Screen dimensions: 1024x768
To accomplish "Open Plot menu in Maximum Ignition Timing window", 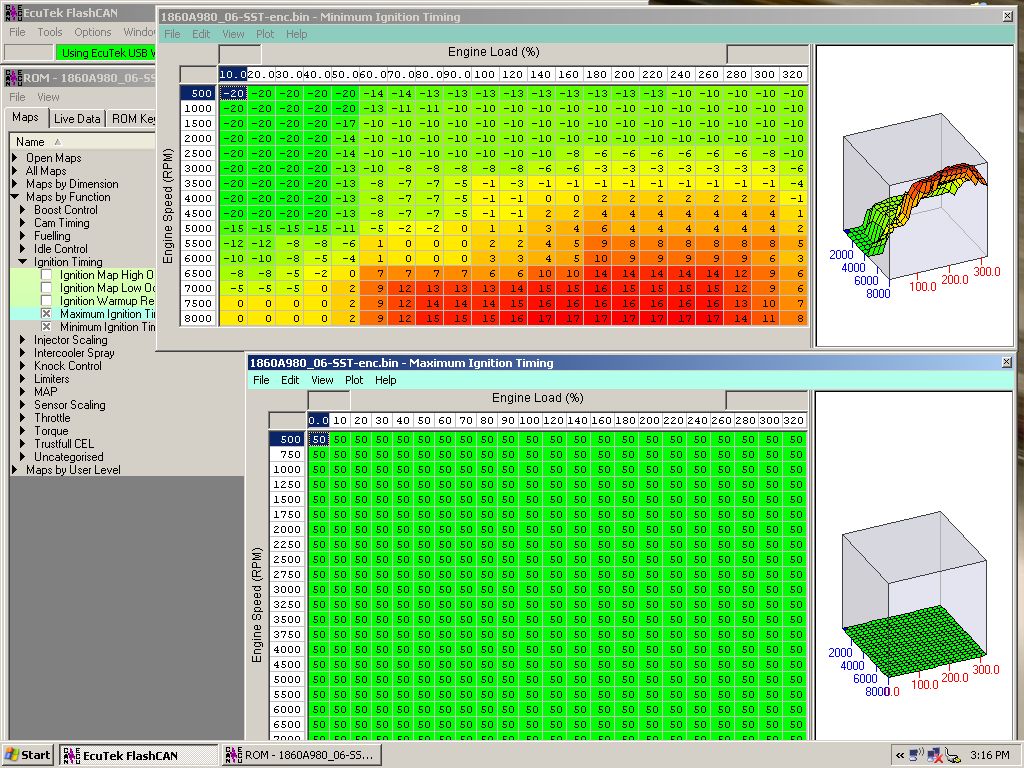I will coord(354,380).
